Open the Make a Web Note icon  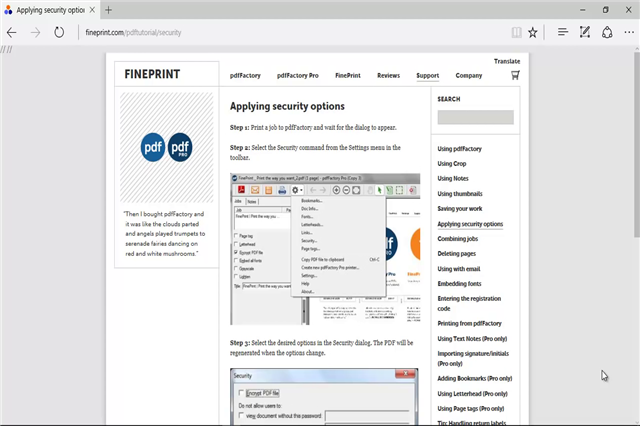coord(585,32)
